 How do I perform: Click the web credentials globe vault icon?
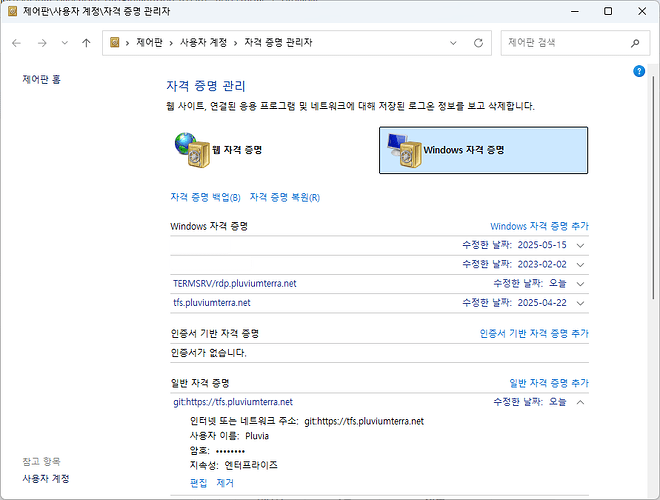[192, 150]
